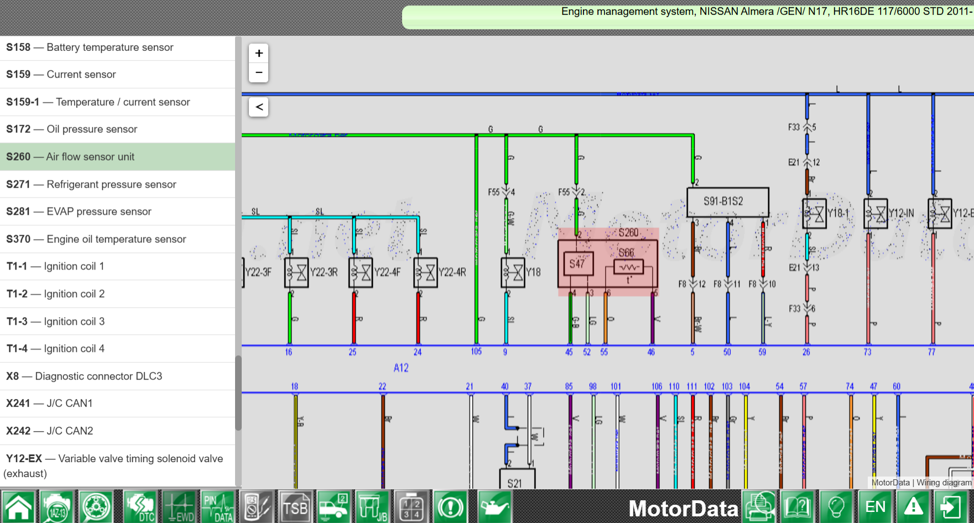
Task: Click the Y18-1 valve symbol
Action: pos(814,214)
